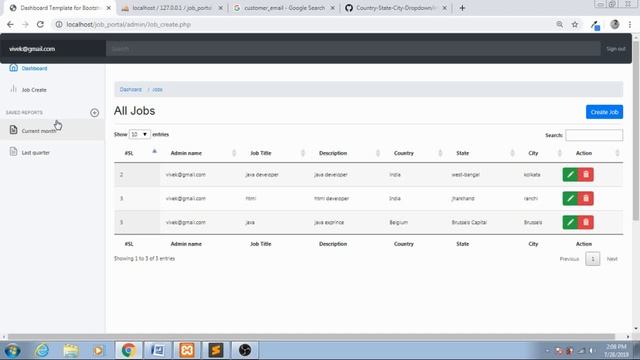Sort by the State column
Screen dimensions: 640x360
click(x=481, y=153)
